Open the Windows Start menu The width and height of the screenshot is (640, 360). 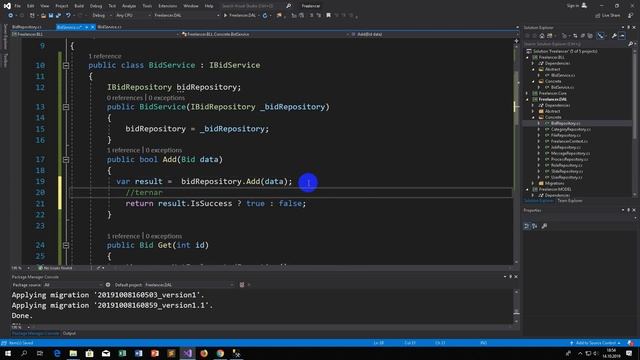[x=8, y=353]
